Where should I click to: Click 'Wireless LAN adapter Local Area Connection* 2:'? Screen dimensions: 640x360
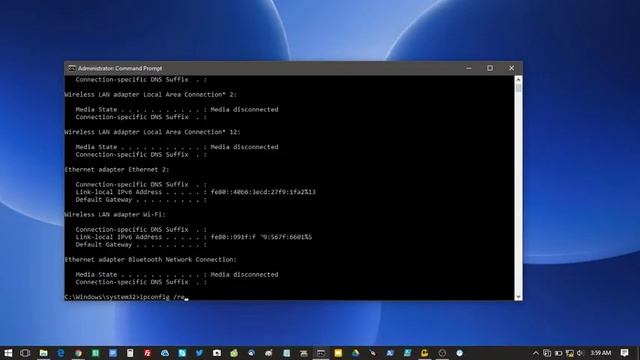pos(151,94)
